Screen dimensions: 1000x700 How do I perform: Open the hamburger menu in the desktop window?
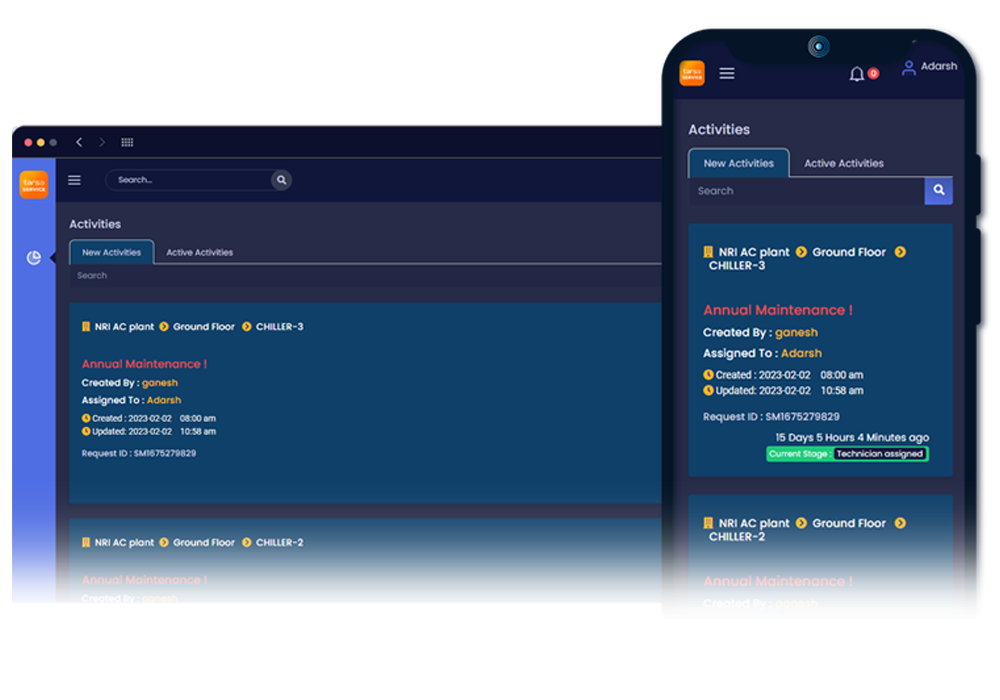tap(74, 180)
